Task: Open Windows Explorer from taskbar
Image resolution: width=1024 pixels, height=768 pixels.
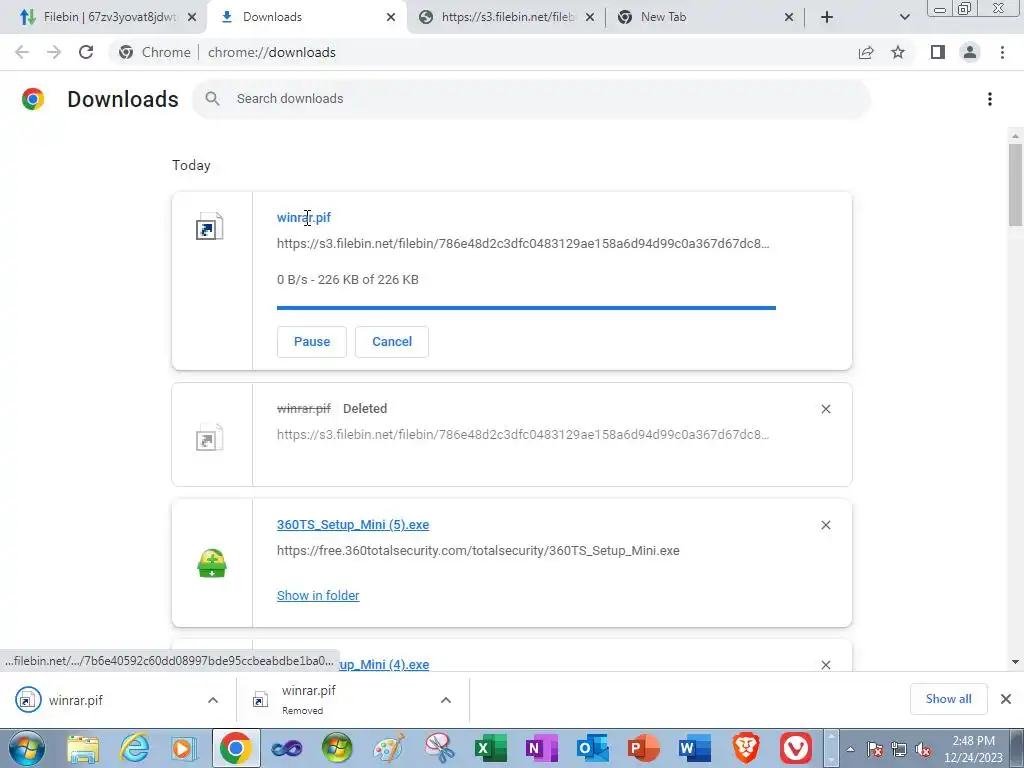Action: pos(83,748)
